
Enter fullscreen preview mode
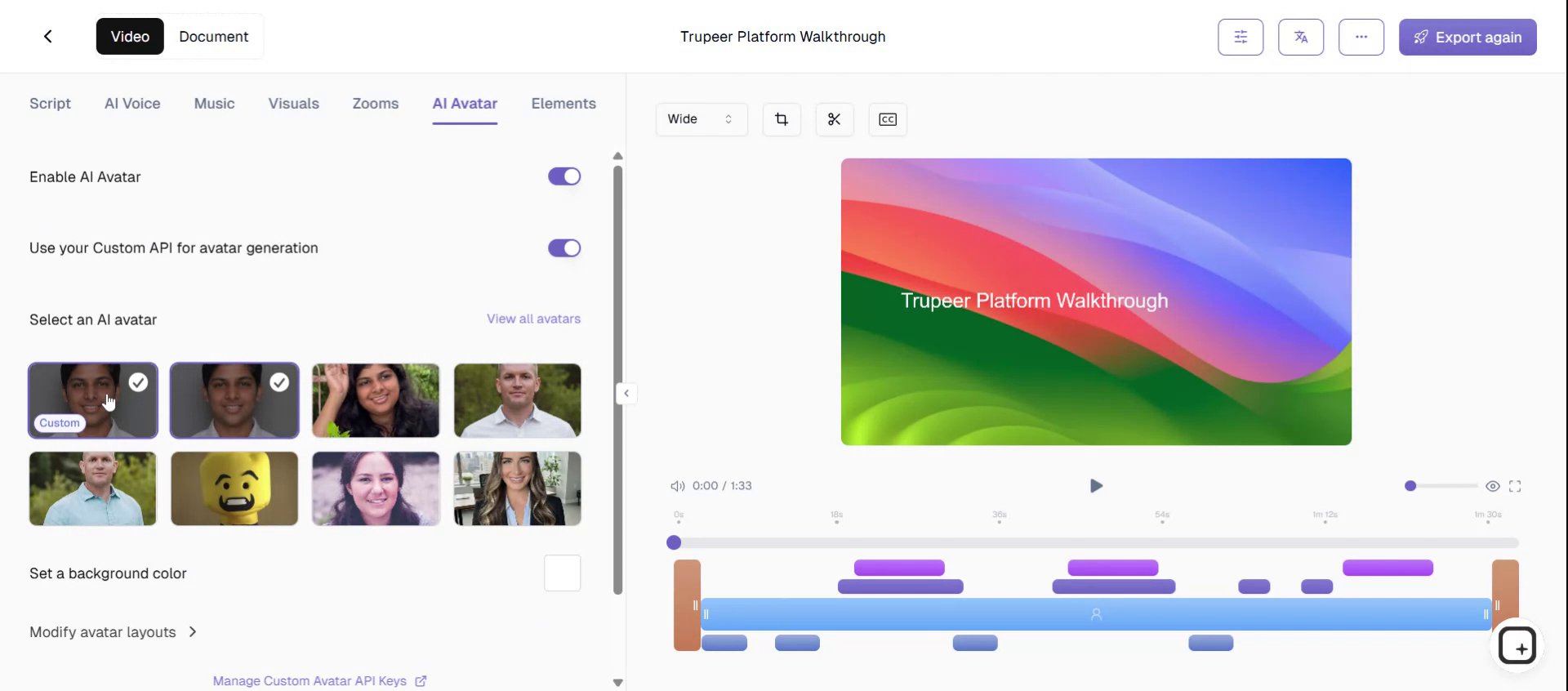tap(1515, 486)
